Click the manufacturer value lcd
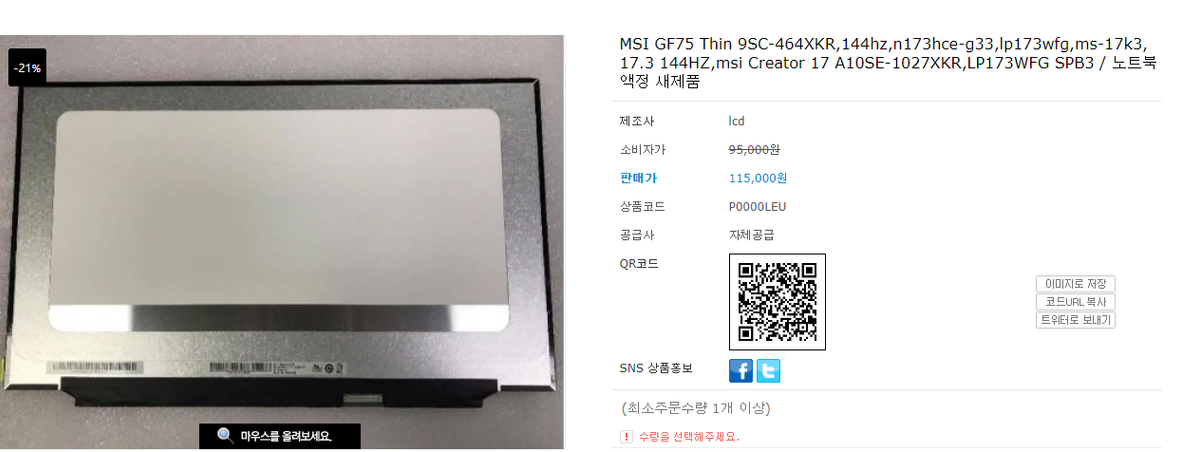This screenshot has height=452, width=1198. (x=737, y=121)
